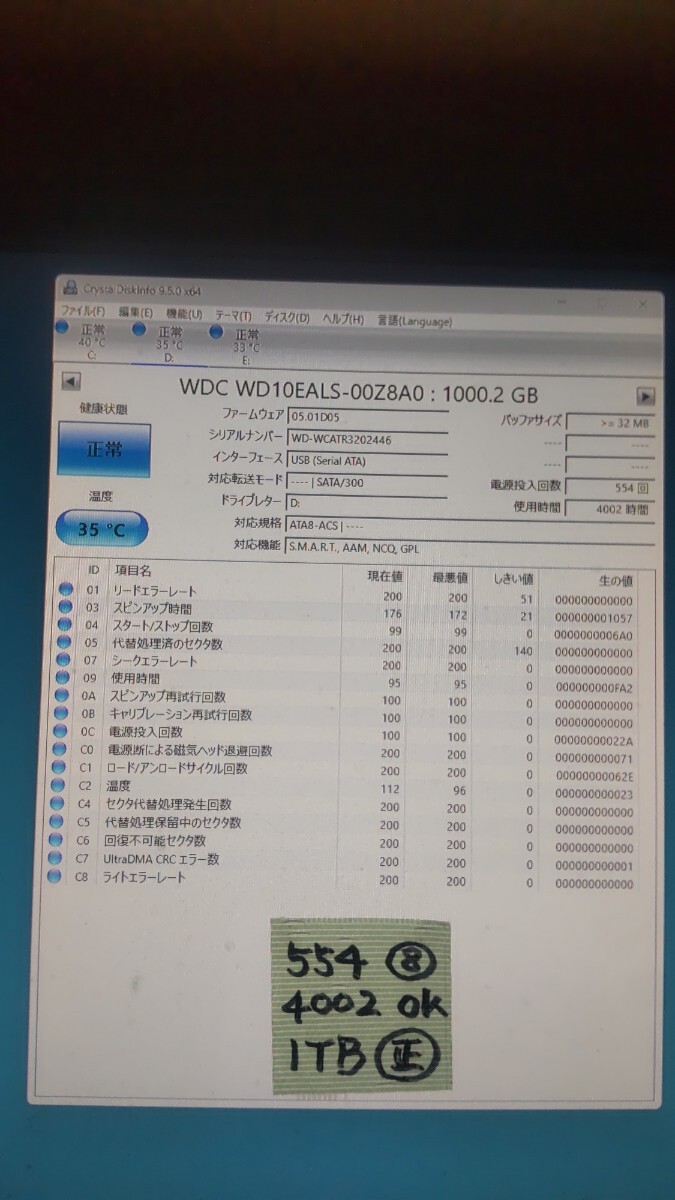Open the ファイル(F) menu
Screen dimensions: 675x1200
85,313
